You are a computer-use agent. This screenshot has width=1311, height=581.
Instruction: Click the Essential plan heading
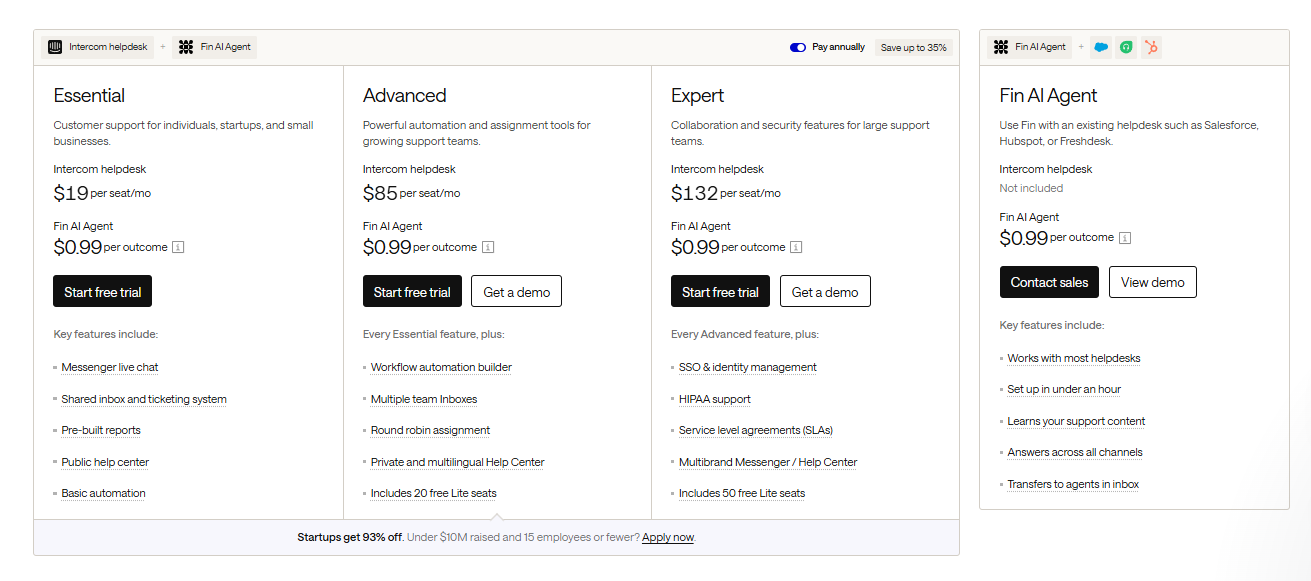tap(89, 96)
